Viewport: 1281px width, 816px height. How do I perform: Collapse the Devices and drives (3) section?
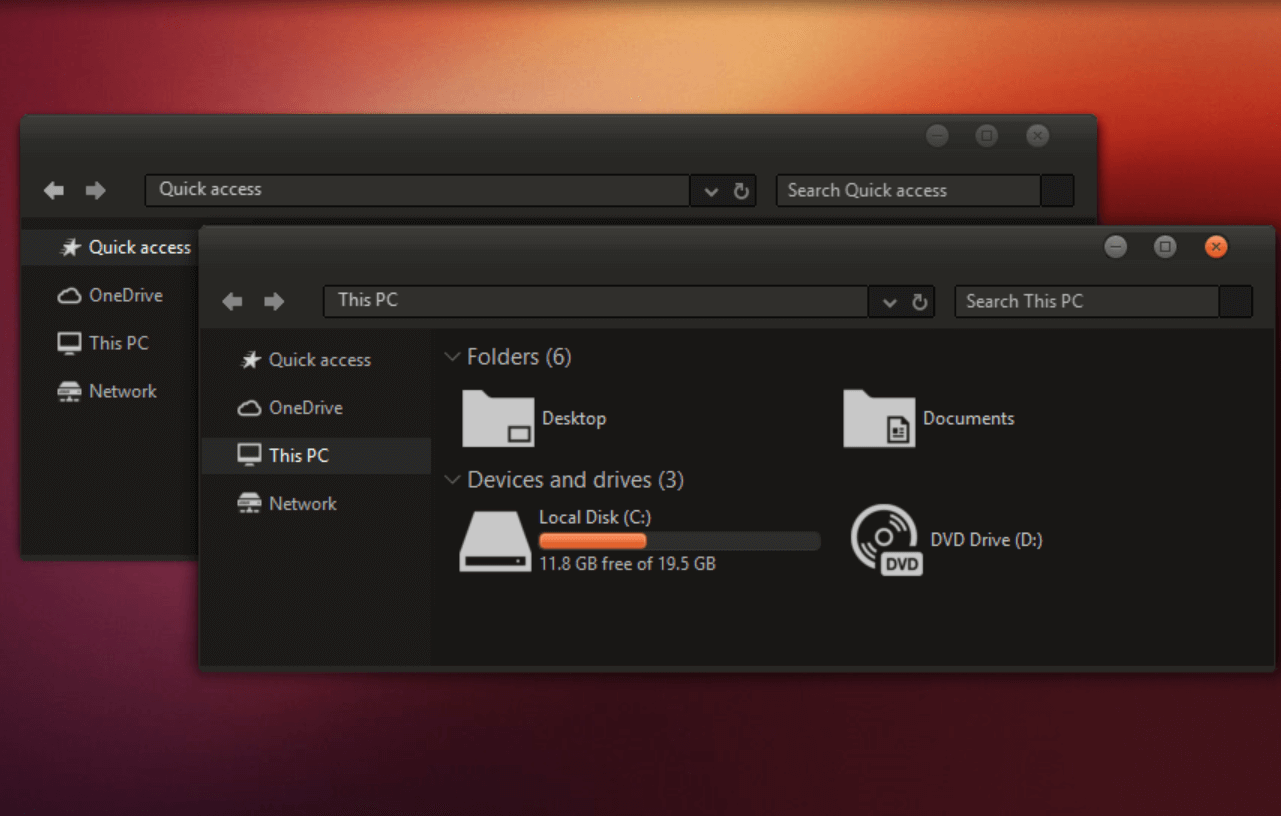(x=452, y=479)
